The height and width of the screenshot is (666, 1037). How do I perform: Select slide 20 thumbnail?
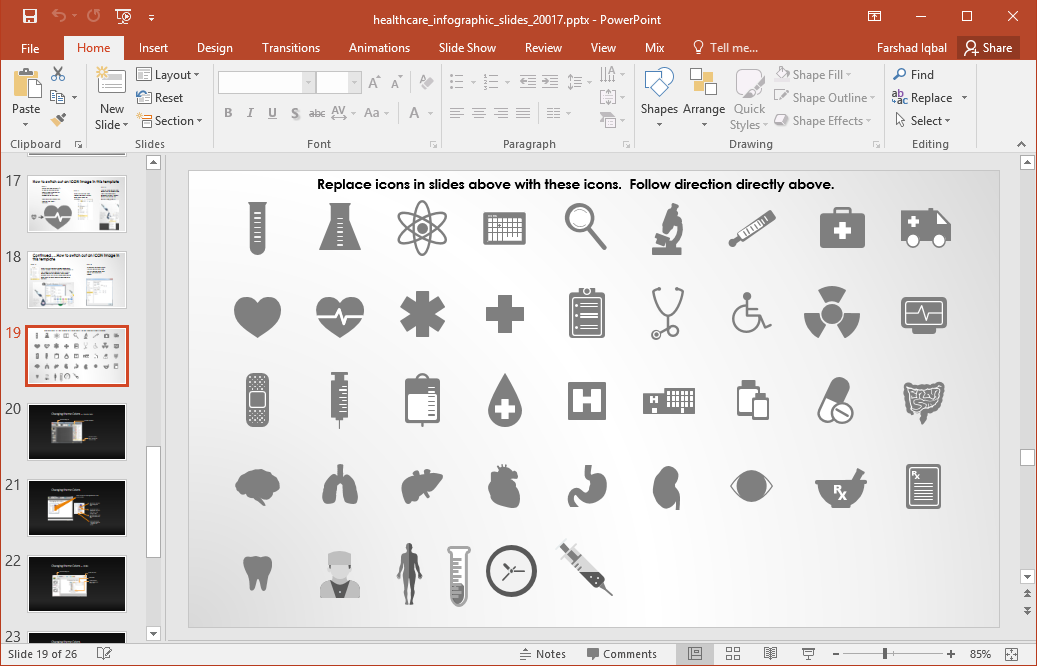point(77,431)
